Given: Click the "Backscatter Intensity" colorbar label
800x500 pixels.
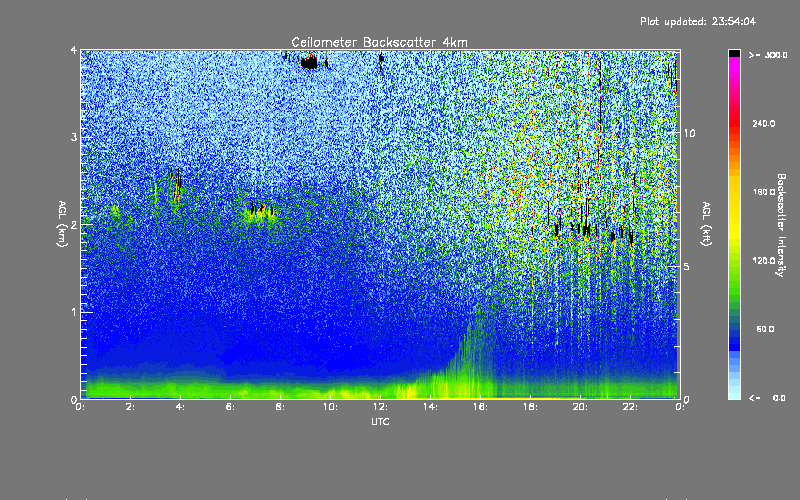Looking at the screenshot, I should click(780, 225).
